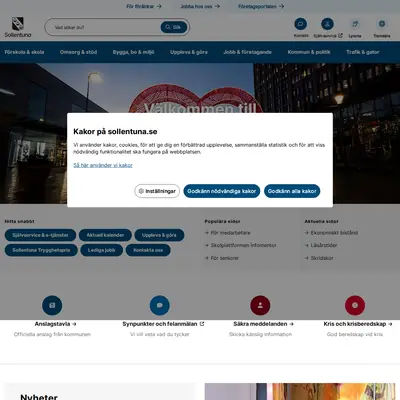Click the Kris och krisberedskap round icon
The width and height of the screenshot is (400, 400).
[x=355, y=305]
